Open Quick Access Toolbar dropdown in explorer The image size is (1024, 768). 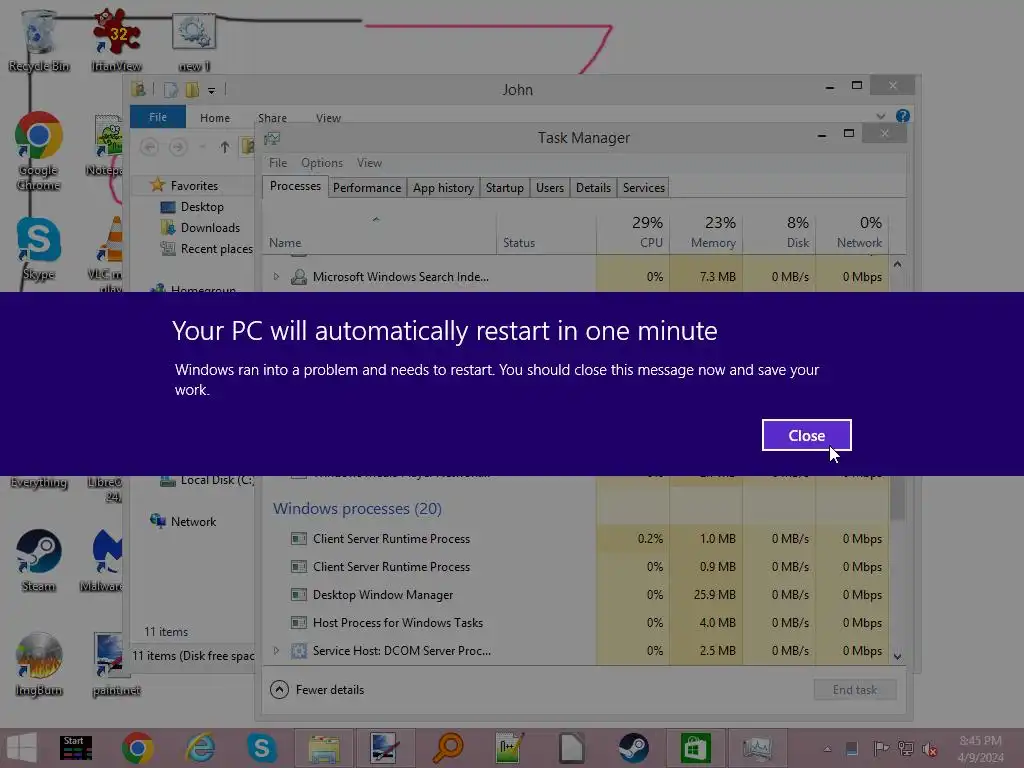point(212,90)
